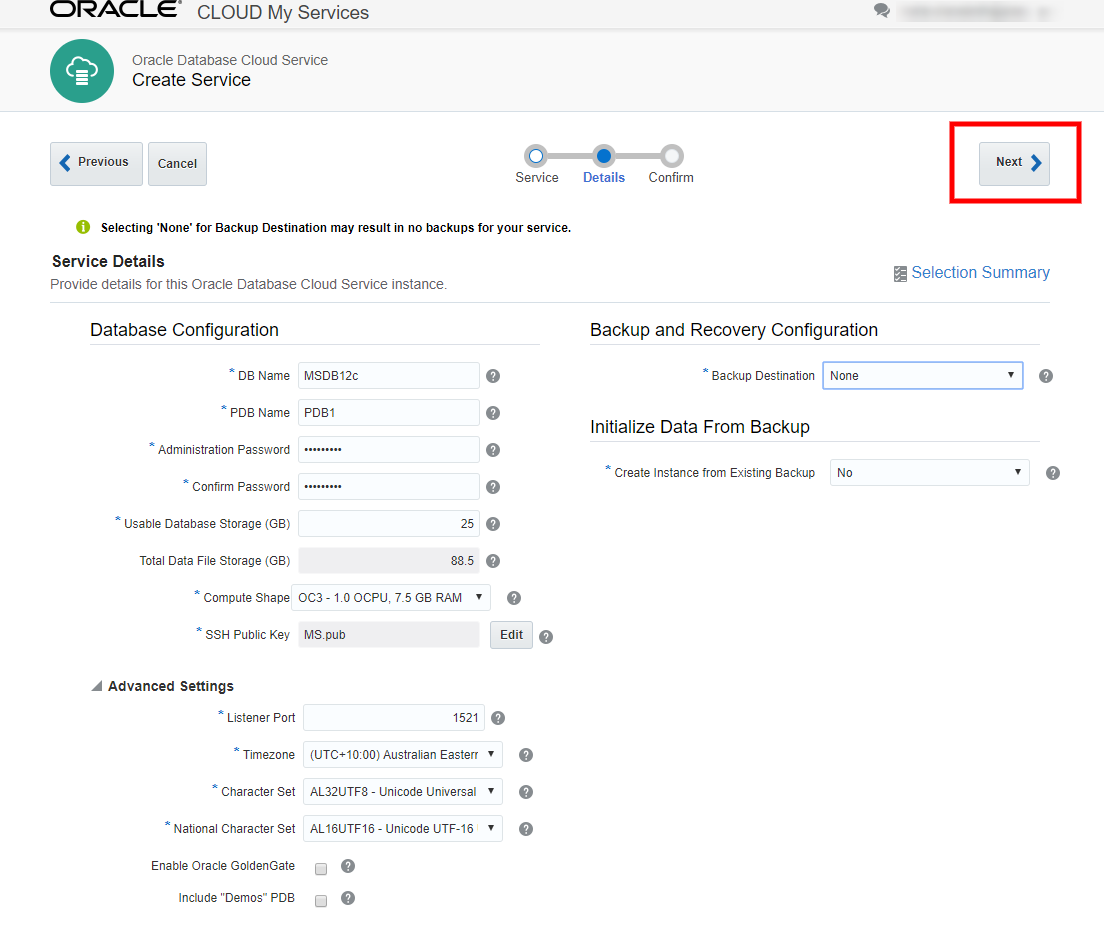Open help for Compute Shape

513,597
